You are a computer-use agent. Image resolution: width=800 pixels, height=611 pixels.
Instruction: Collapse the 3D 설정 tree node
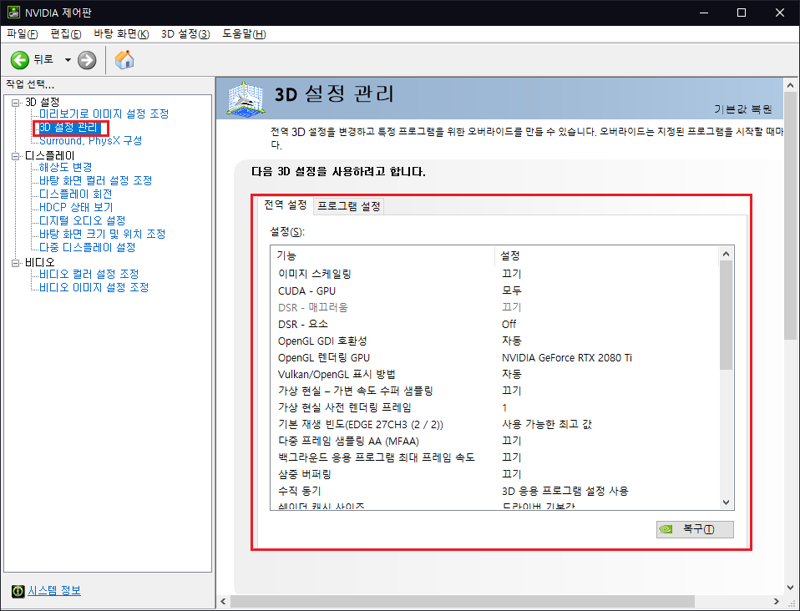[x=16, y=103]
